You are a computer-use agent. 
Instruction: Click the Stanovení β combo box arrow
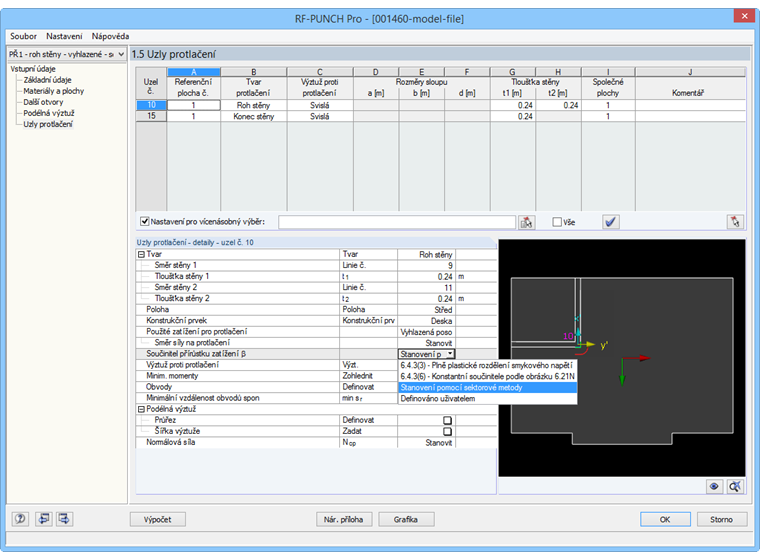450,354
